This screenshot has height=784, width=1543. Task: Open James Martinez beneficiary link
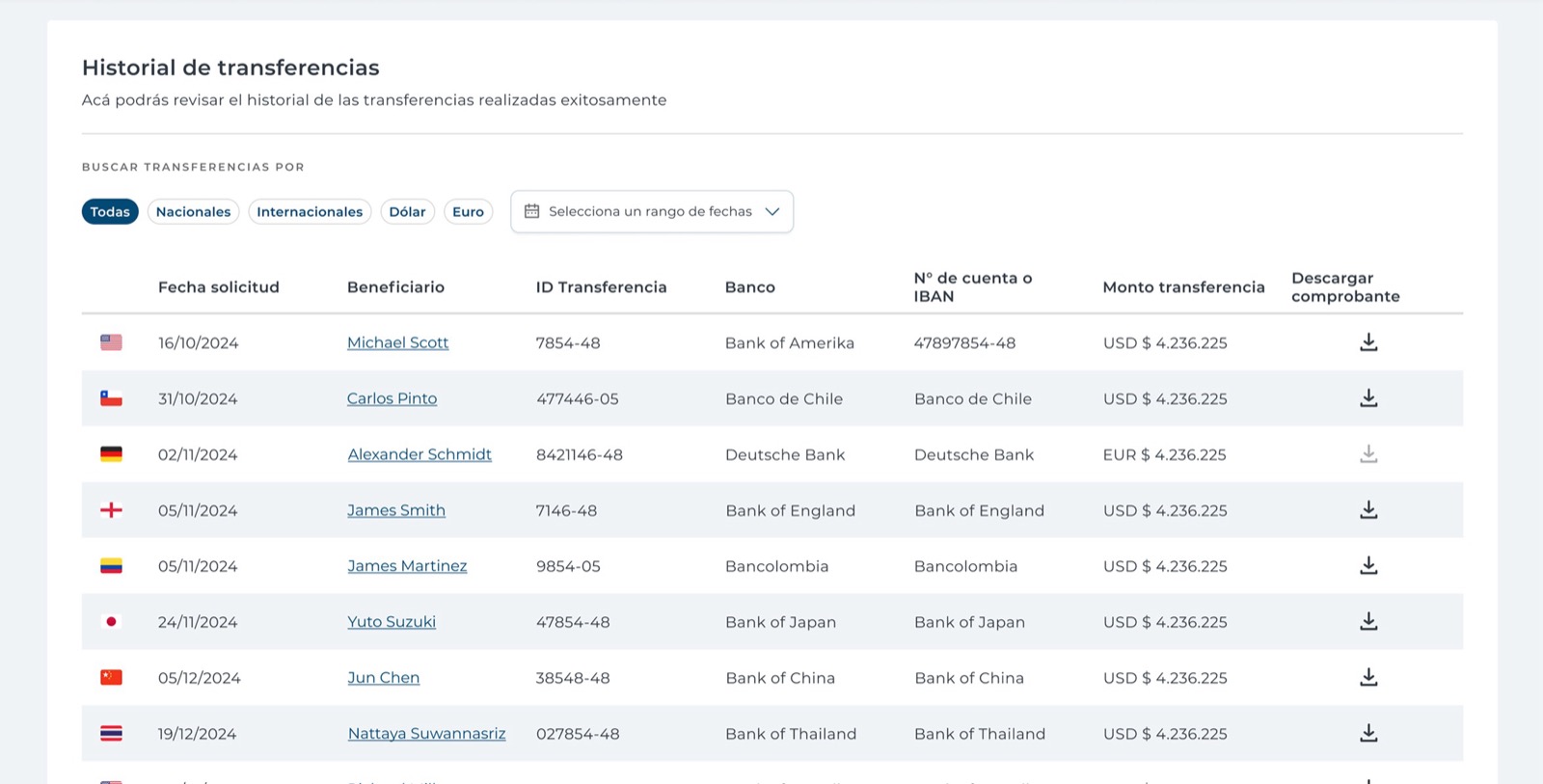pos(407,566)
